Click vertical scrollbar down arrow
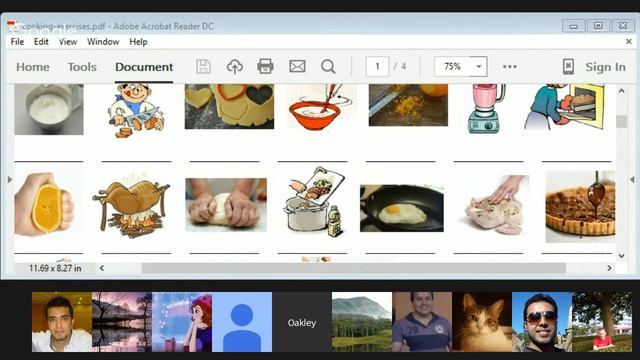 pyautogui.click(x=621, y=256)
